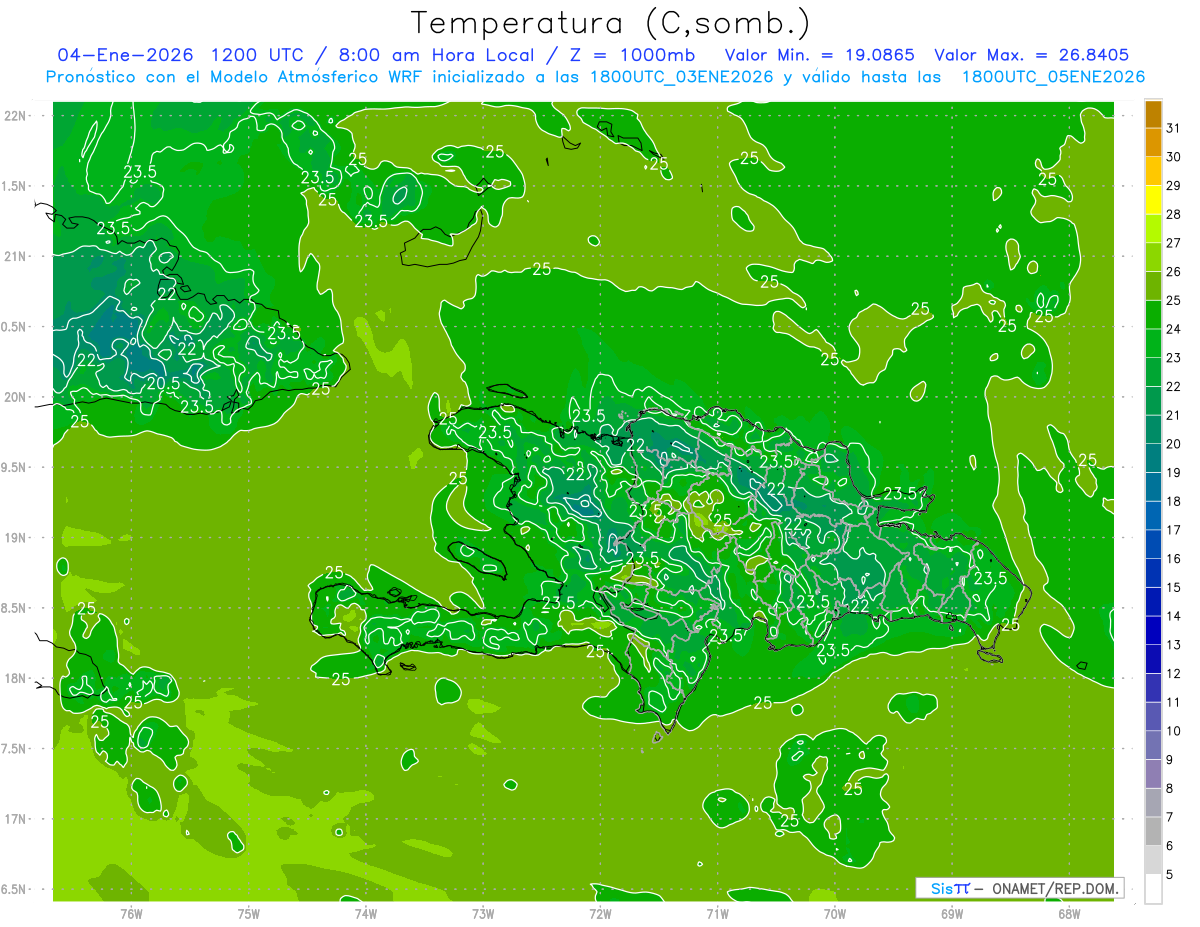
Task: Click the "Temperatura (C,somb.)" chart title
Action: pos(611,22)
